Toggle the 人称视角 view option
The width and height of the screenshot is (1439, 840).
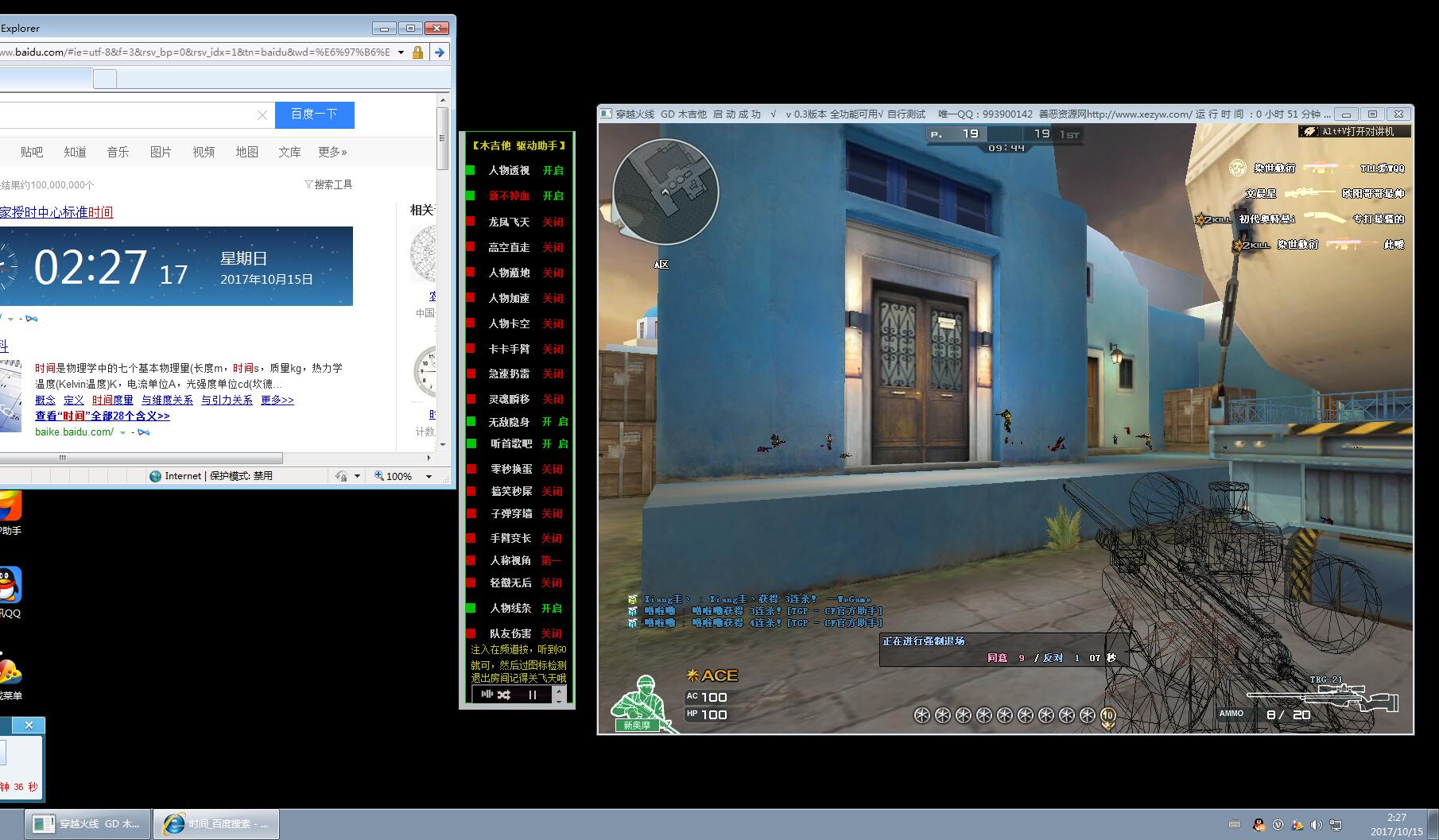tap(471, 560)
